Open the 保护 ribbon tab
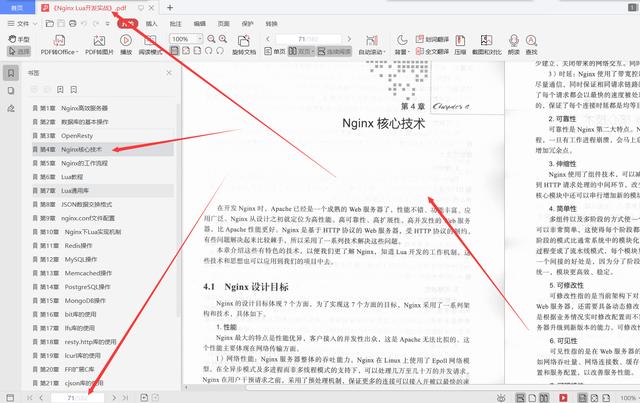Screen dimensions: 640x403 [247, 24]
